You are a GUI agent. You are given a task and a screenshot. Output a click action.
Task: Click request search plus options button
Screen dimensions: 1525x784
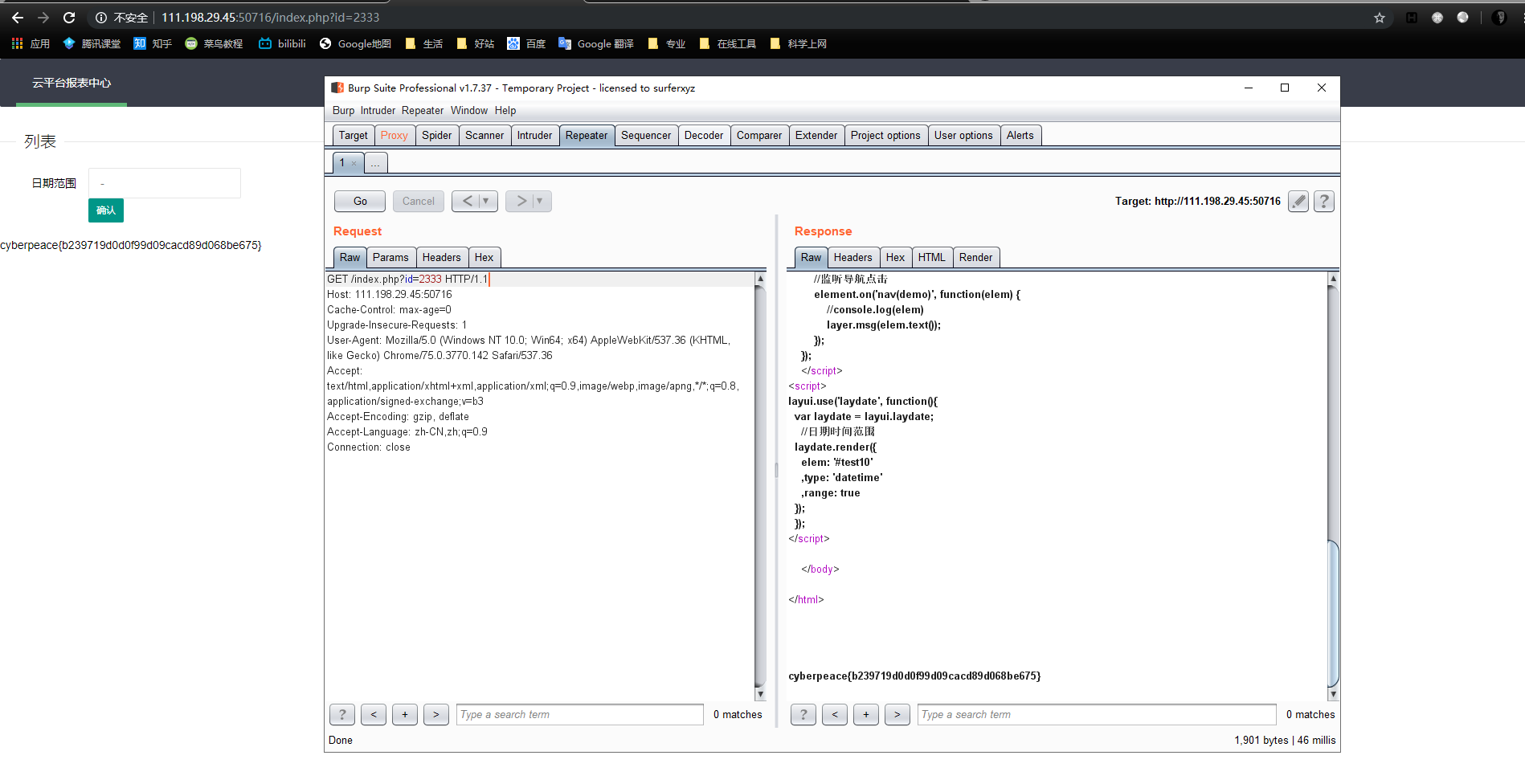405,714
